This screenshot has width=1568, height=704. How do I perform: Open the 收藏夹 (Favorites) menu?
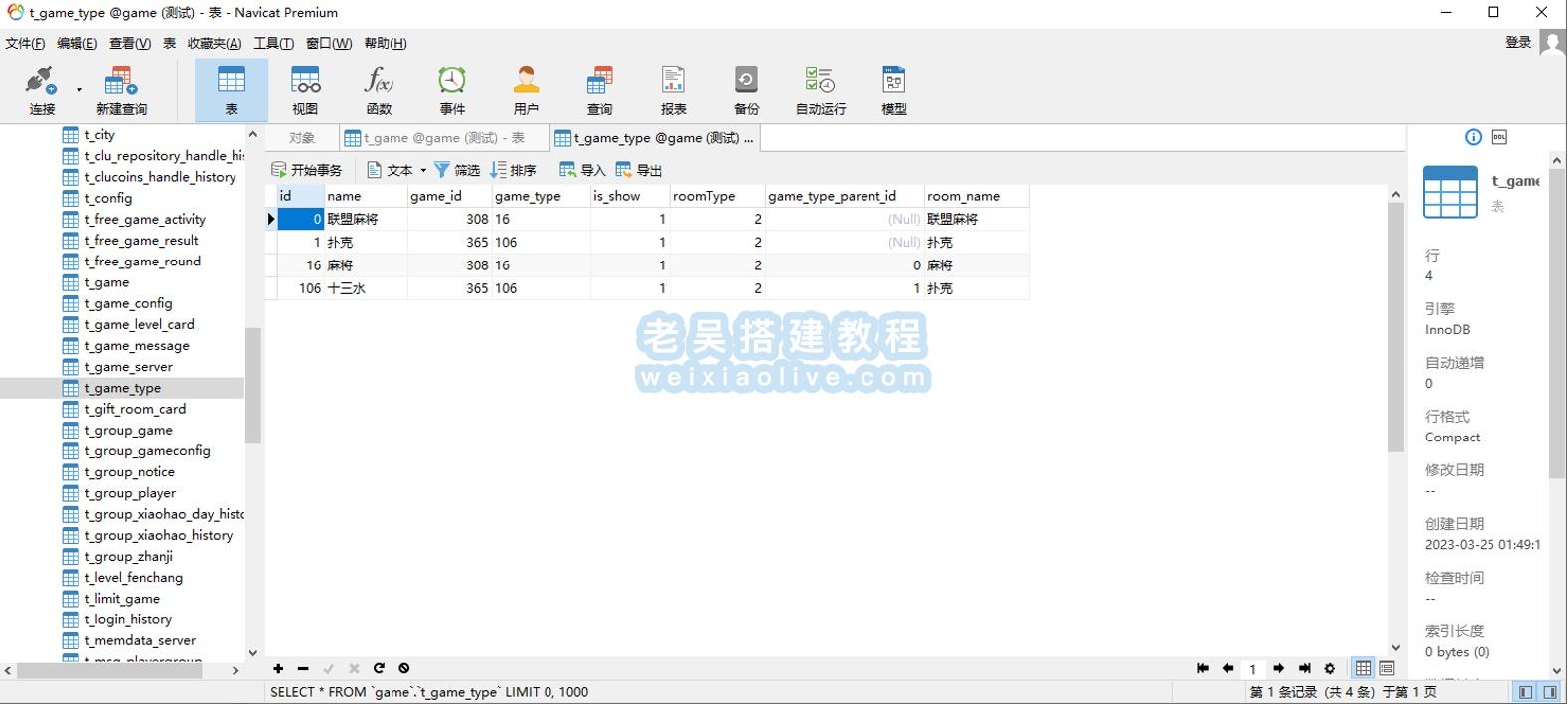214,43
